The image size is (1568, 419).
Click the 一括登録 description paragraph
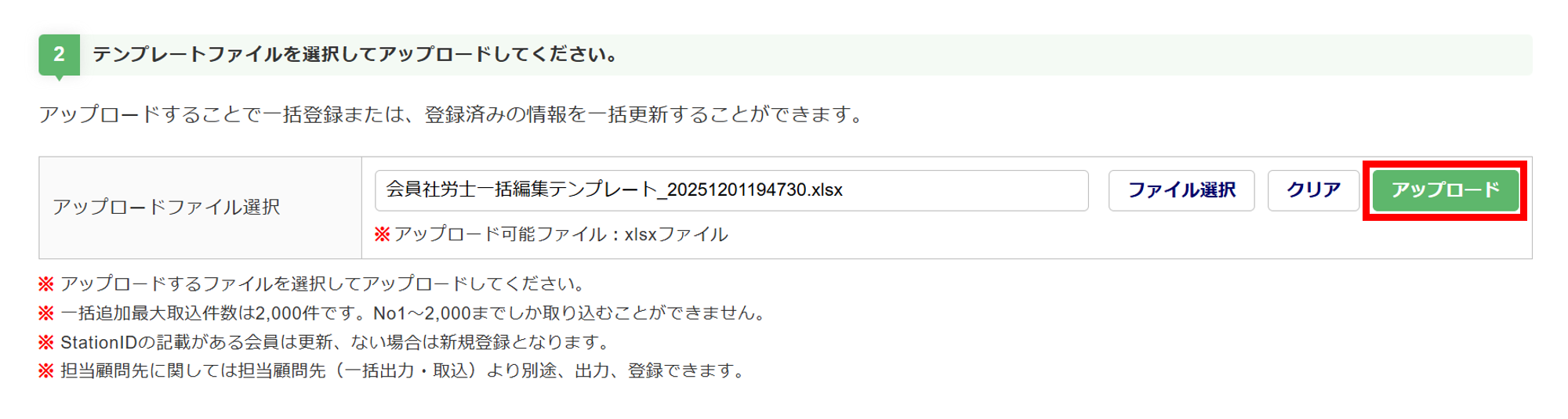(451, 114)
